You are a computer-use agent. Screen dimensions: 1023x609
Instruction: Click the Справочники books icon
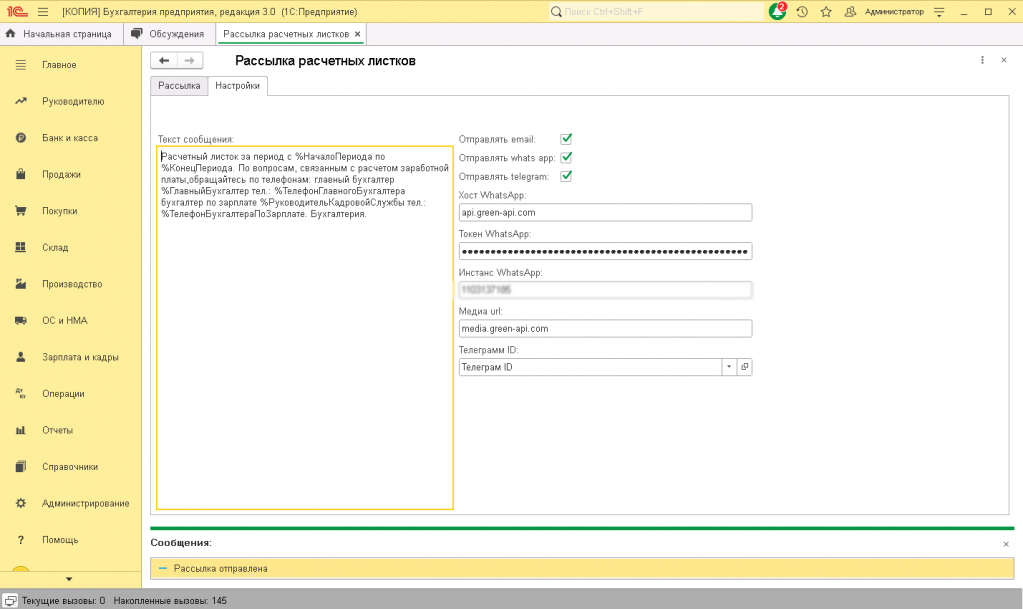[x=21, y=467]
